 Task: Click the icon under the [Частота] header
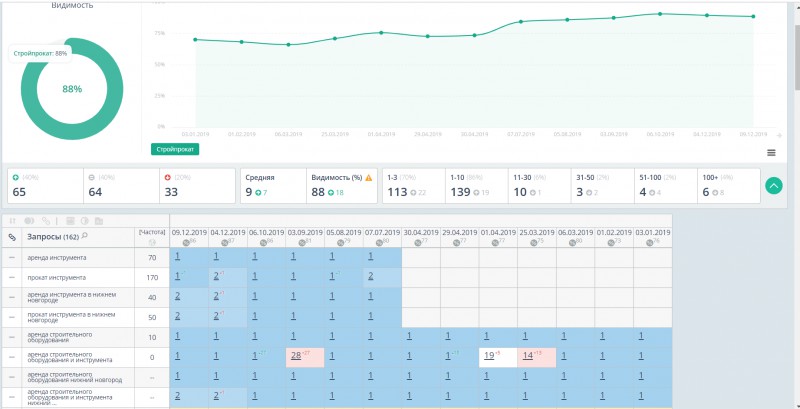[152, 243]
